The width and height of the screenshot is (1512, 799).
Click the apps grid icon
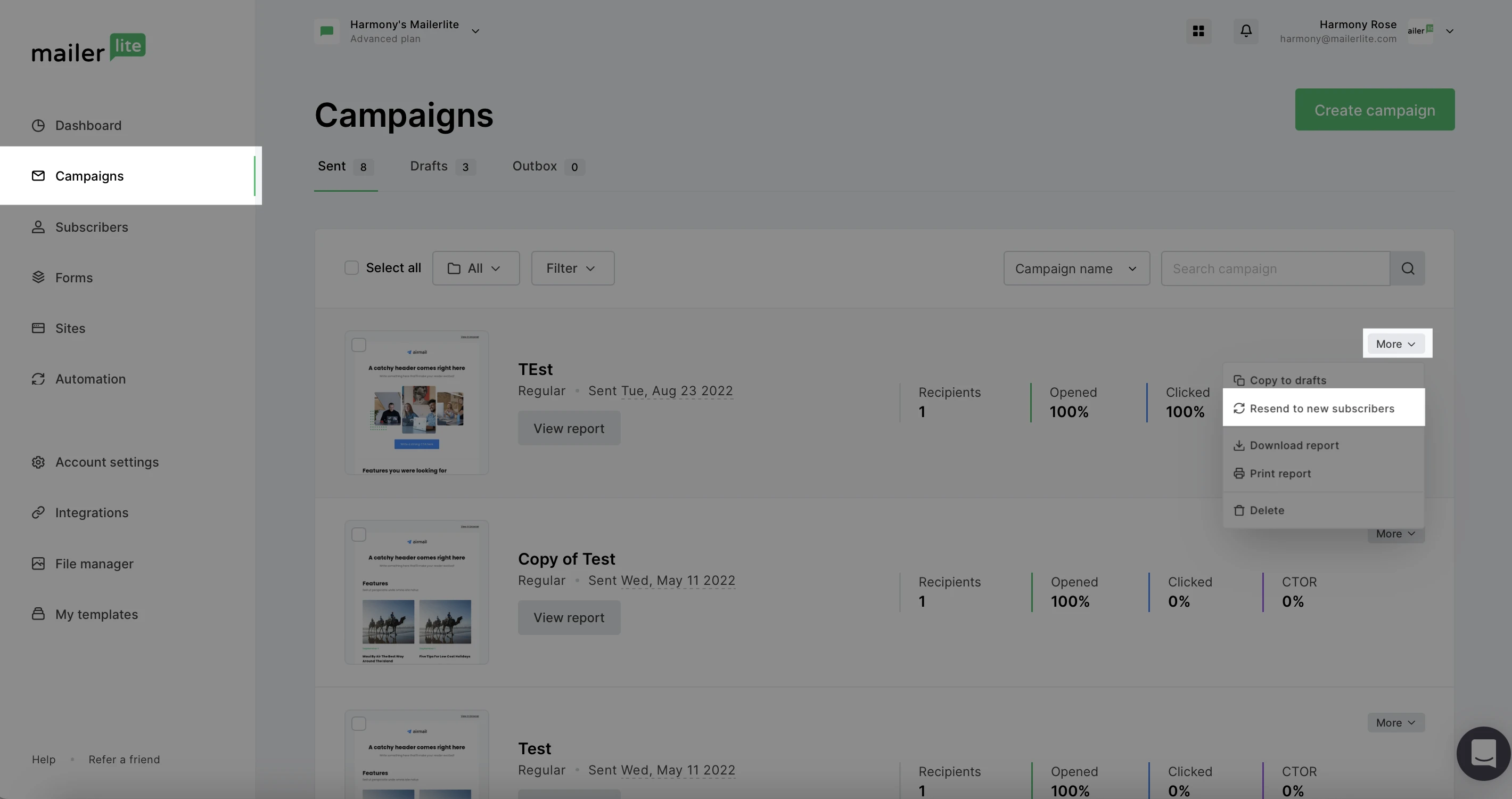(1198, 30)
